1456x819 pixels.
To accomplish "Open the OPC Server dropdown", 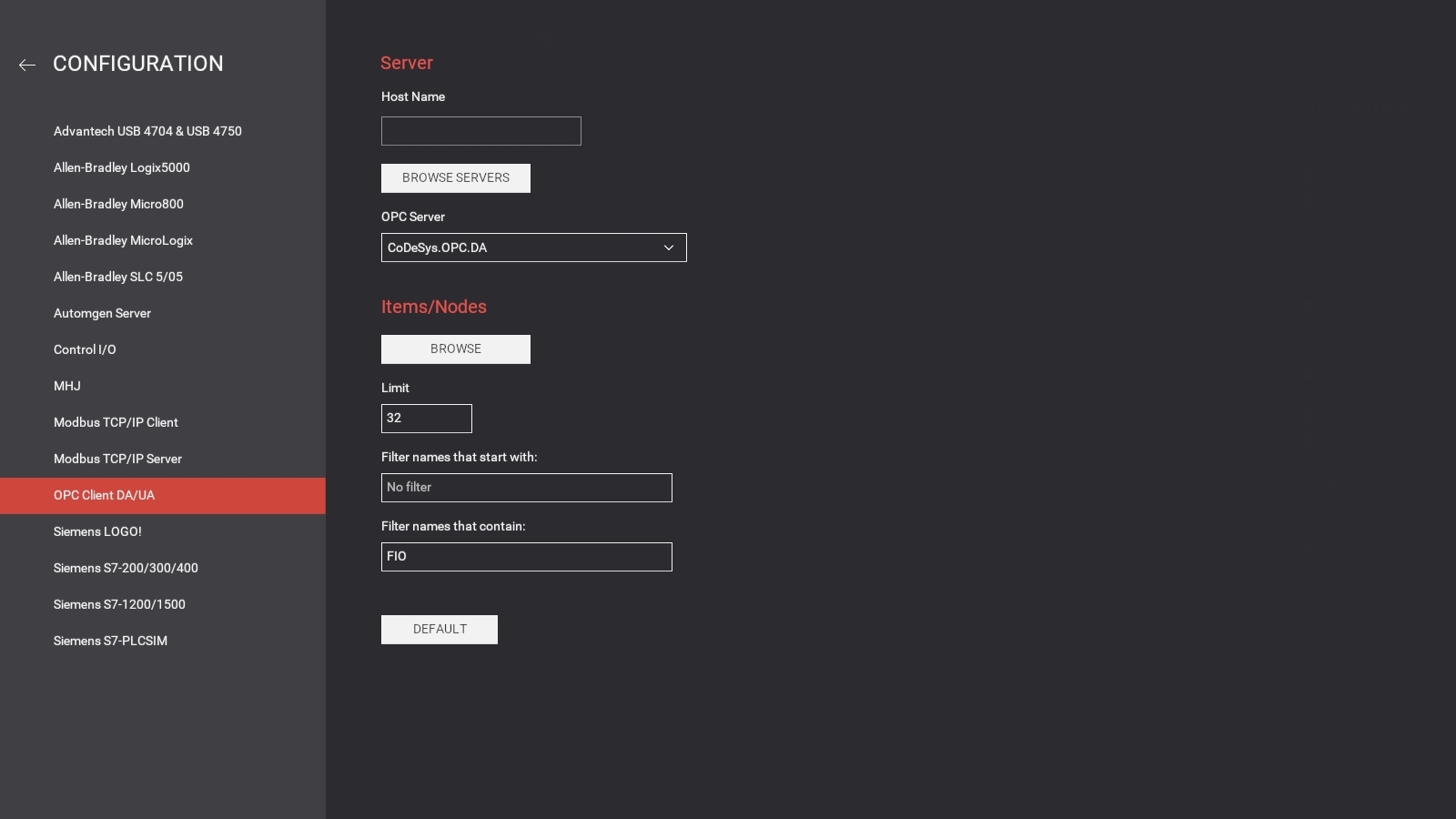I will pyautogui.click(x=534, y=248).
